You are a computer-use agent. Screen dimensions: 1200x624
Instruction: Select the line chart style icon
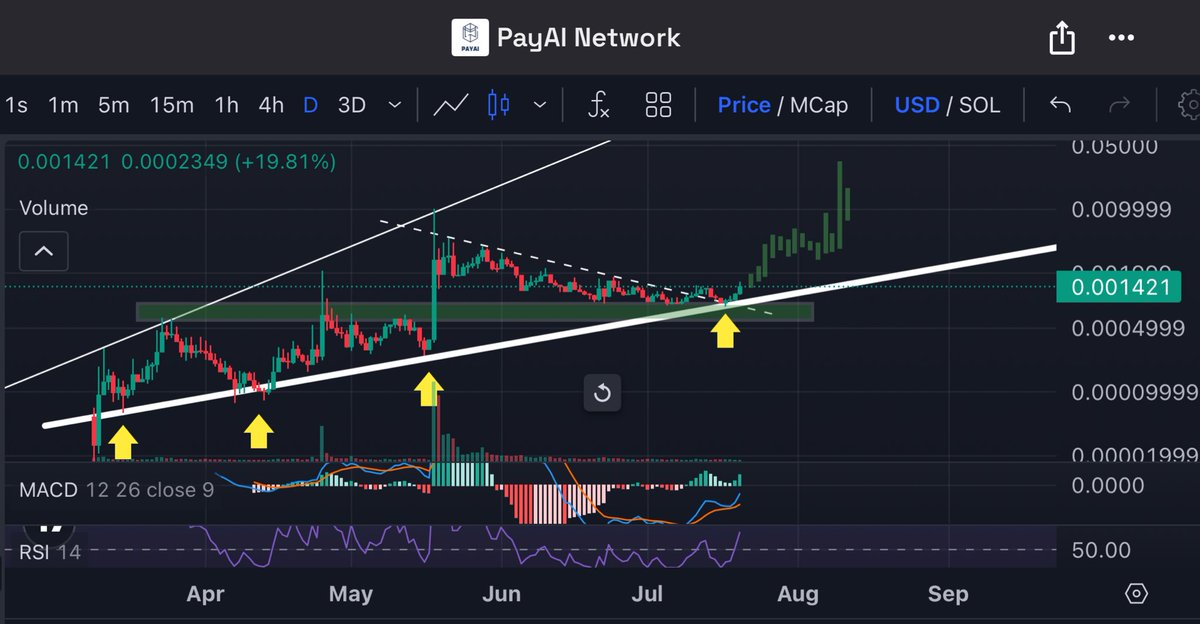(451, 105)
